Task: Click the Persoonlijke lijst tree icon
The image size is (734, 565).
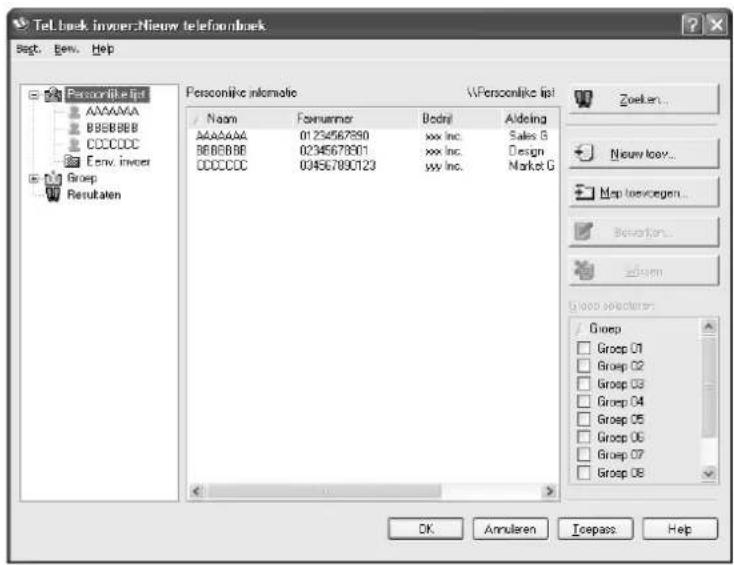Action: 53,95
